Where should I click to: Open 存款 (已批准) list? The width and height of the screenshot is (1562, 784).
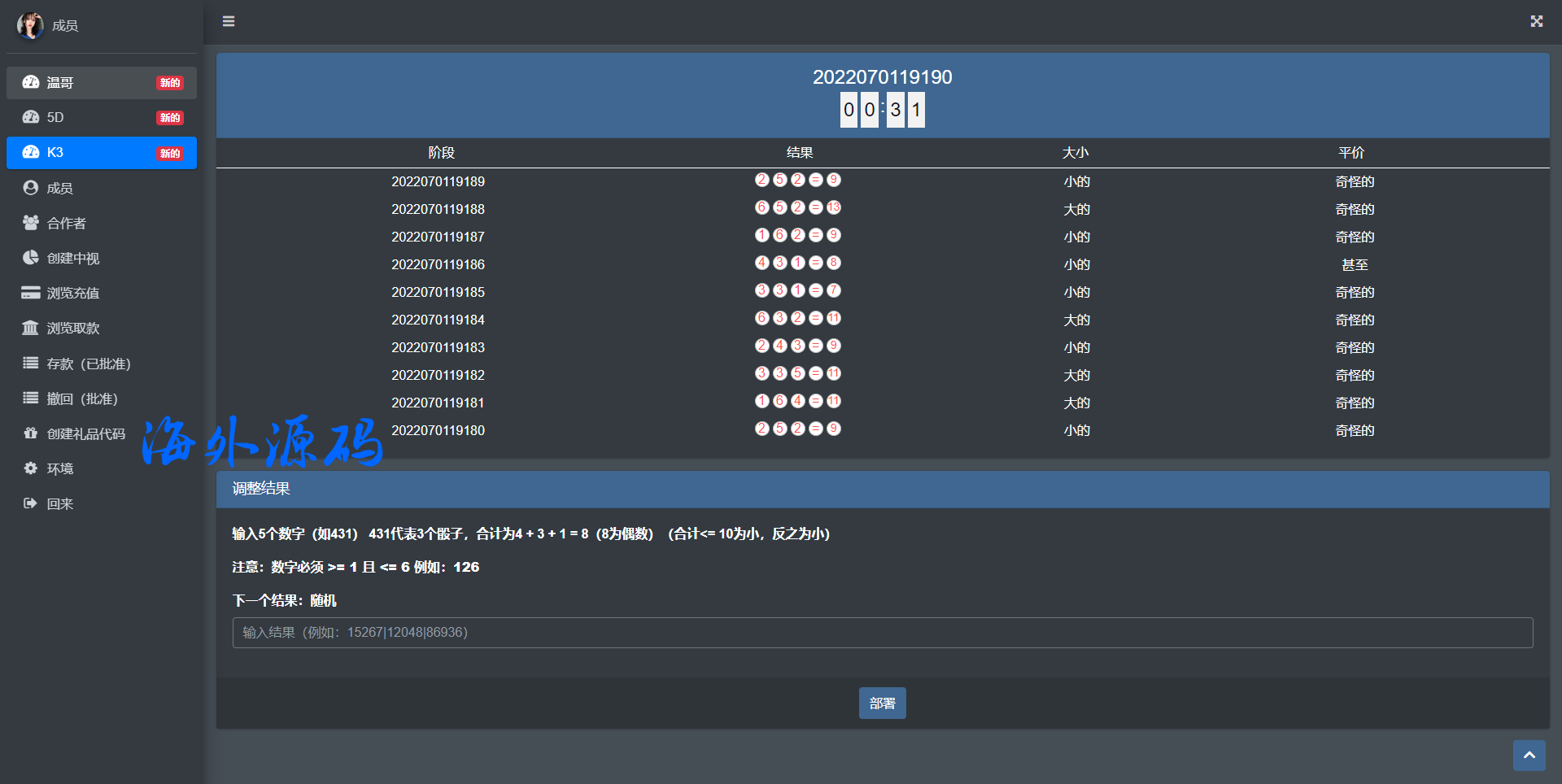(88, 364)
